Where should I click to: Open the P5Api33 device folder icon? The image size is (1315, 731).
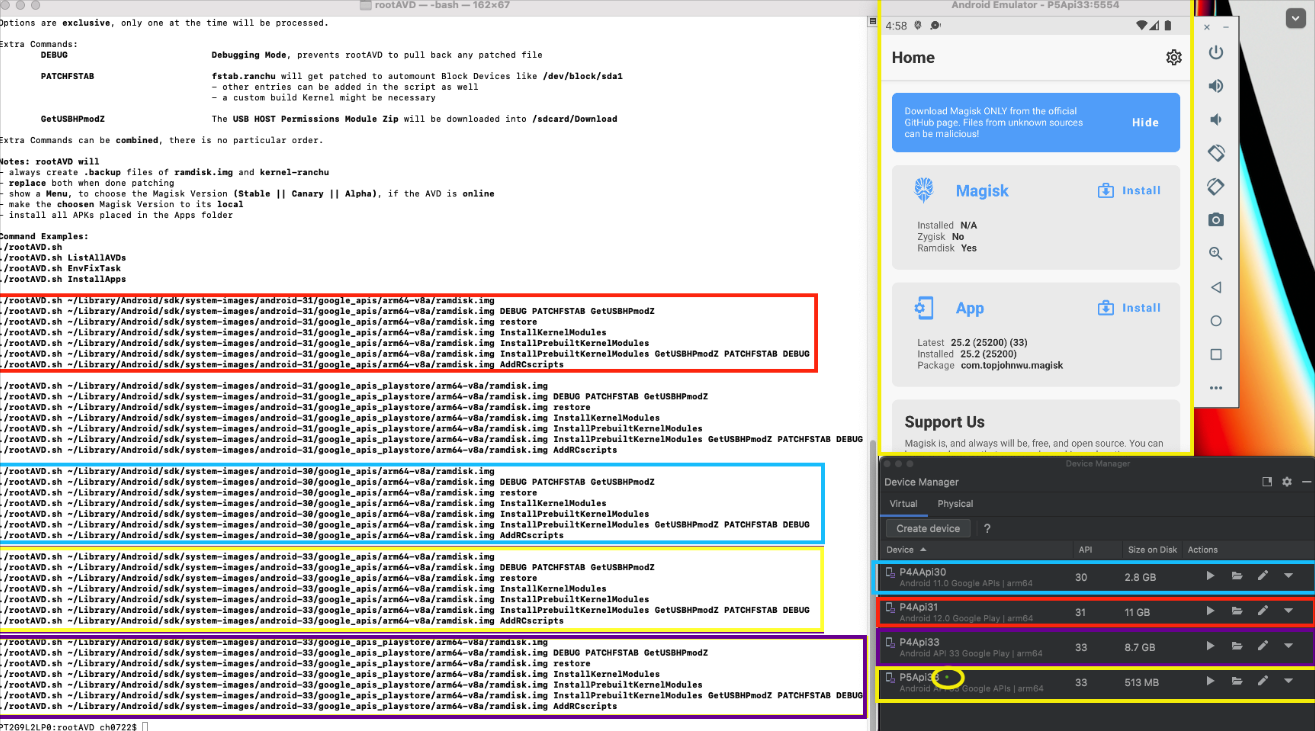pos(1237,681)
